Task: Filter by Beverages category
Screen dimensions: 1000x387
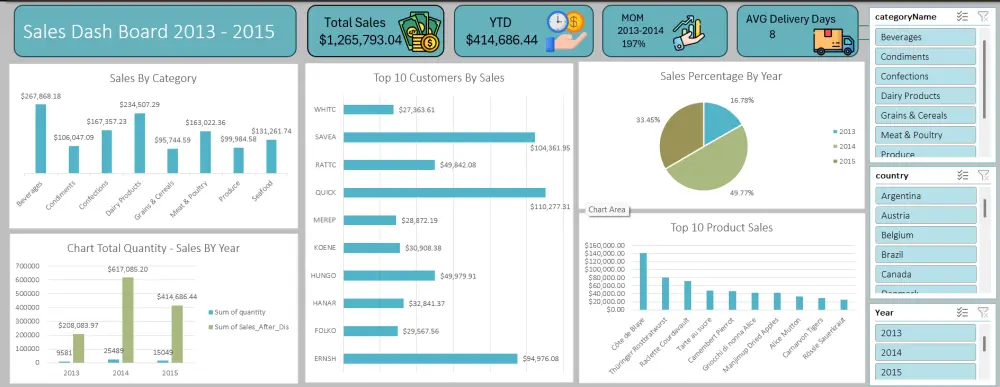Action: tap(925, 37)
